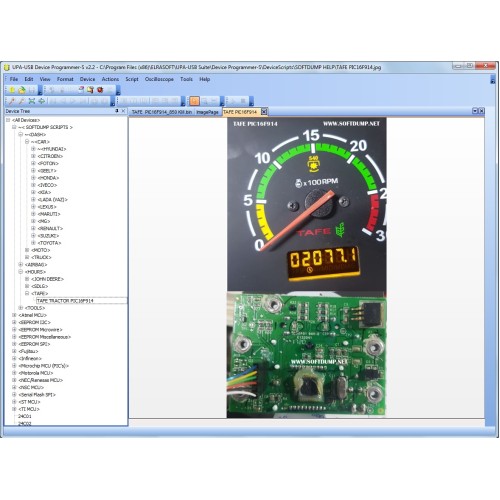Click the first probe icon in second toolbar
Viewport: 500px width, 500px height.
point(12,101)
